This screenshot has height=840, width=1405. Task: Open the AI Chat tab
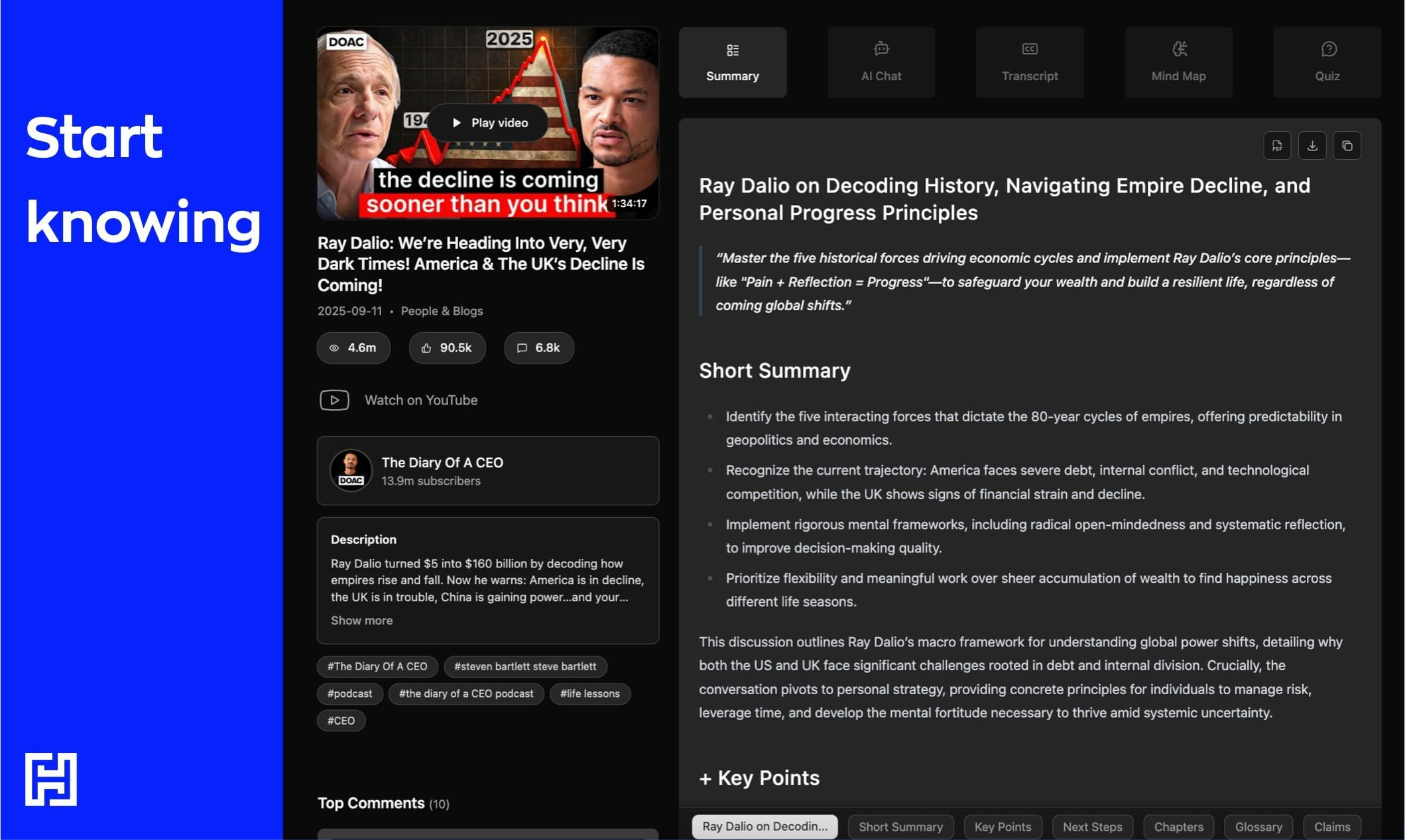[x=881, y=62]
